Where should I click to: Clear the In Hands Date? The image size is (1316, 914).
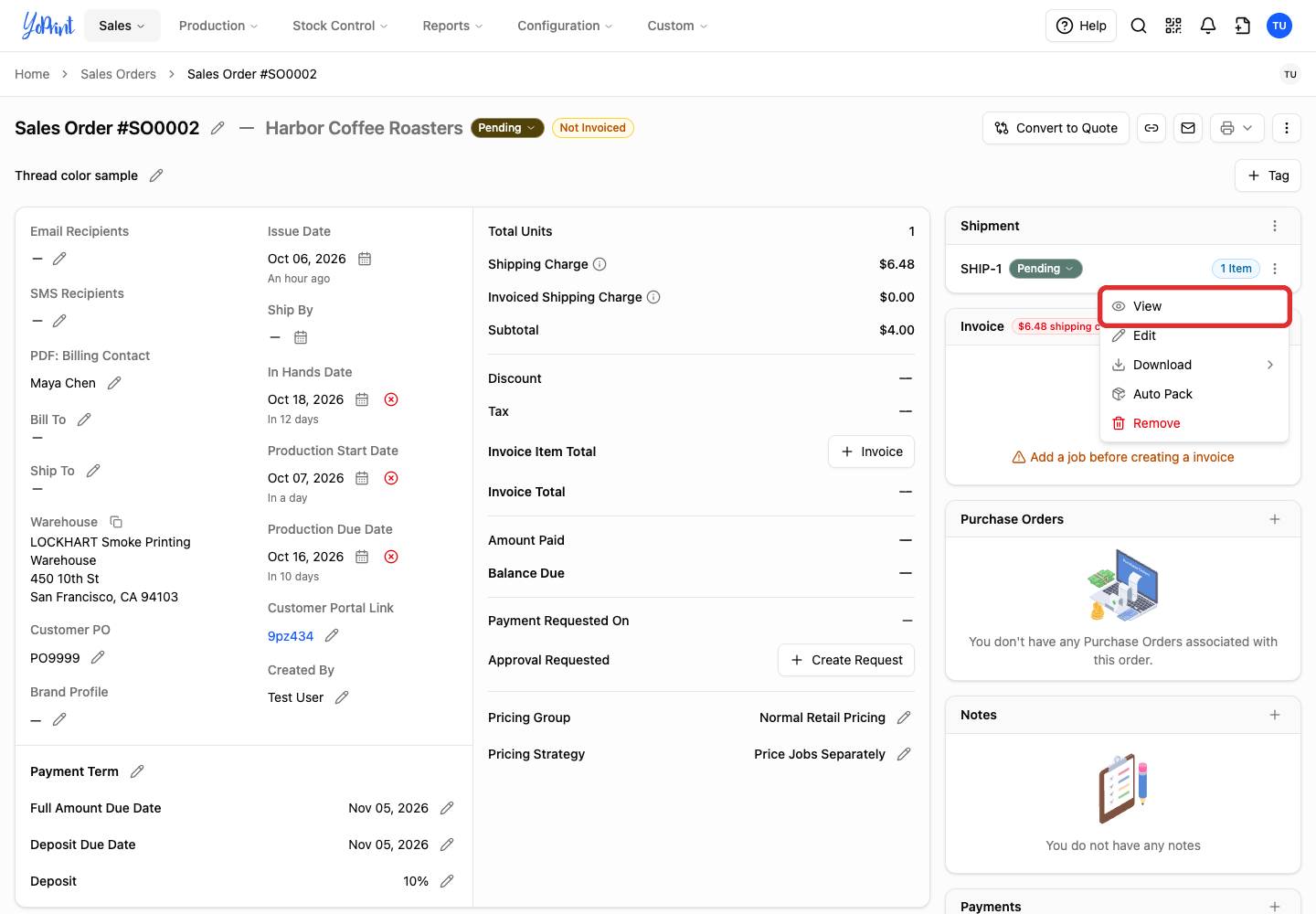click(391, 399)
